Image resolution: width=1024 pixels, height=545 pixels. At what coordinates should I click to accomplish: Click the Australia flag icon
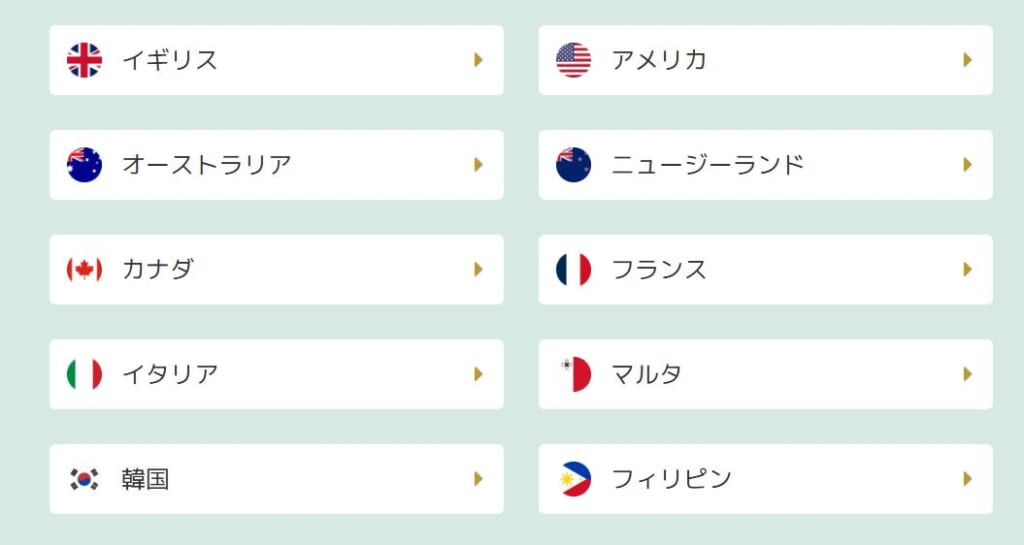click(x=84, y=165)
